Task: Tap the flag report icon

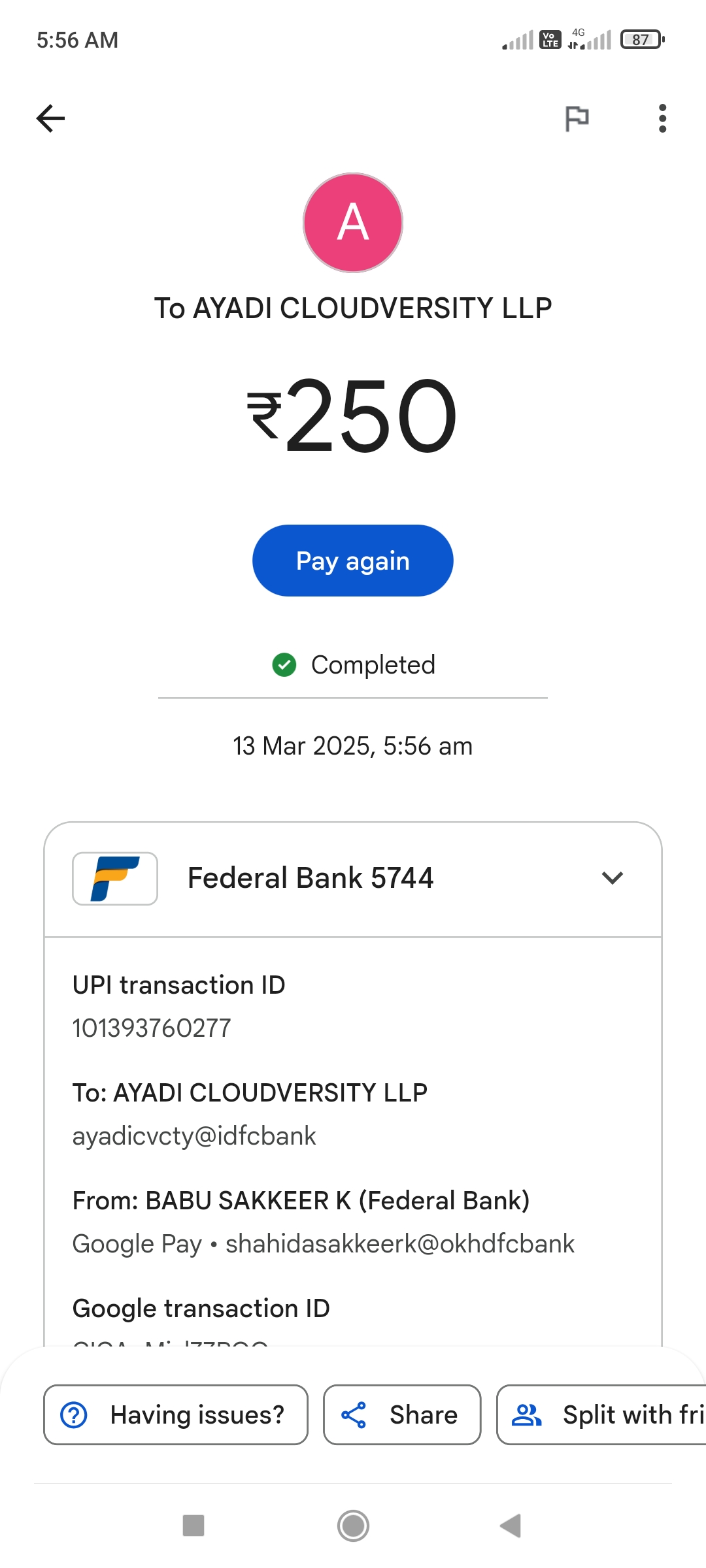Action: point(577,118)
